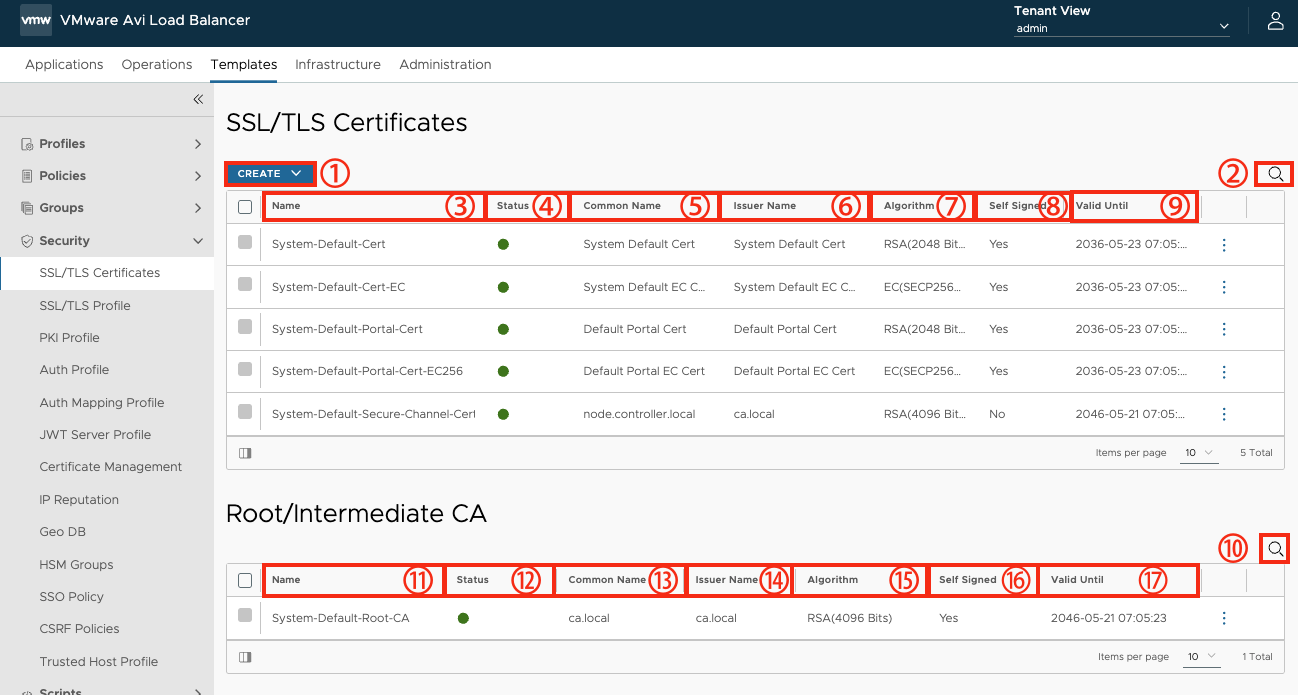This screenshot has width=1298, height=695.
Task: Click RSA(4096 Bits) algorithm cell of Root CA
Action: (x=849, y=618)
